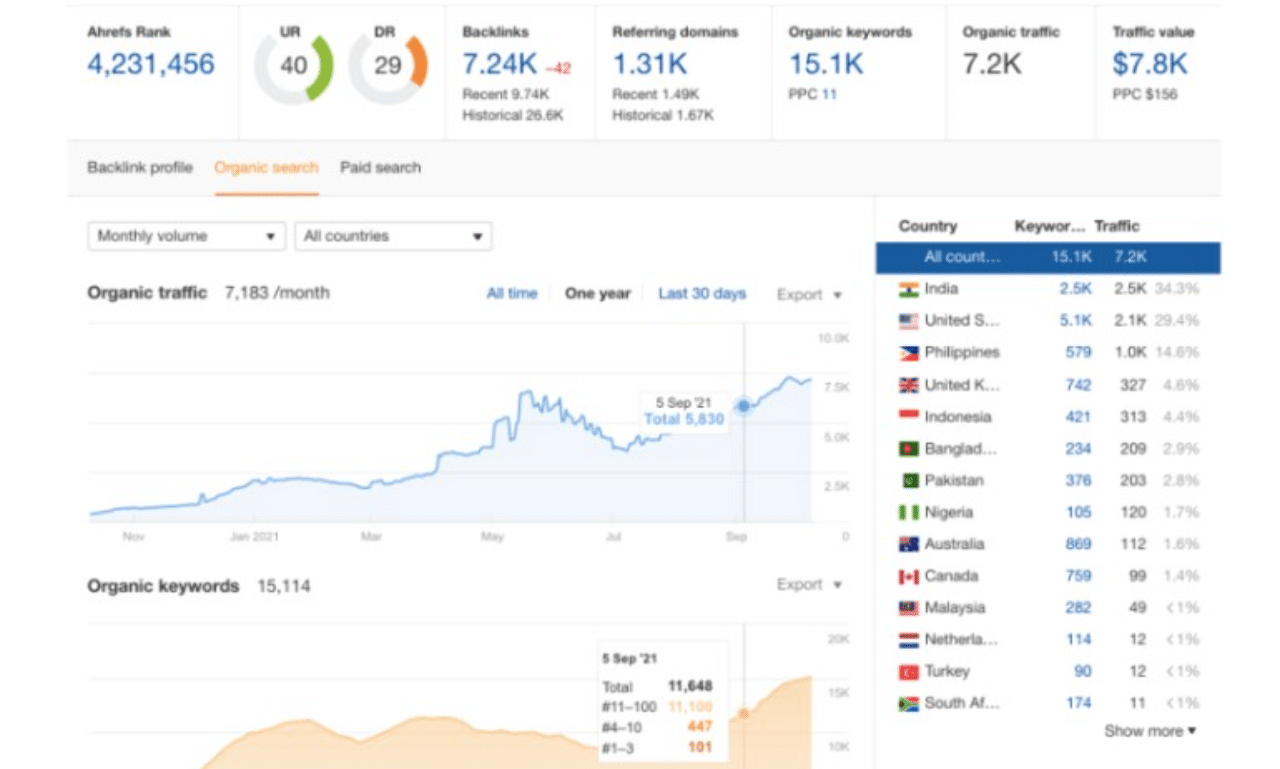
Task: Select the Last 30 days range
Action: 702,294
